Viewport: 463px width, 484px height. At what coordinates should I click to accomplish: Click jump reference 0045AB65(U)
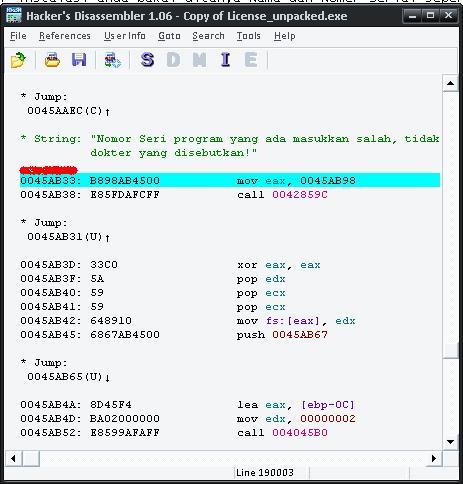coord(68,377)
